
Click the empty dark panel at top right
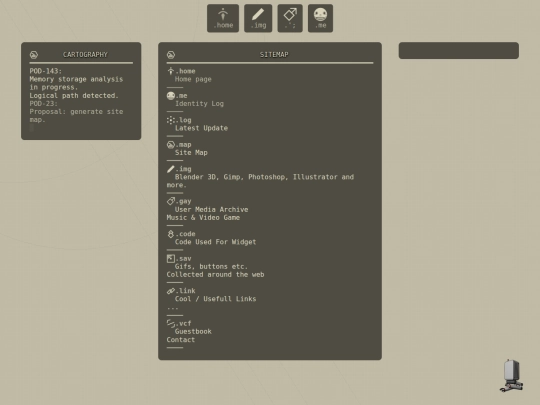(459, 51)
